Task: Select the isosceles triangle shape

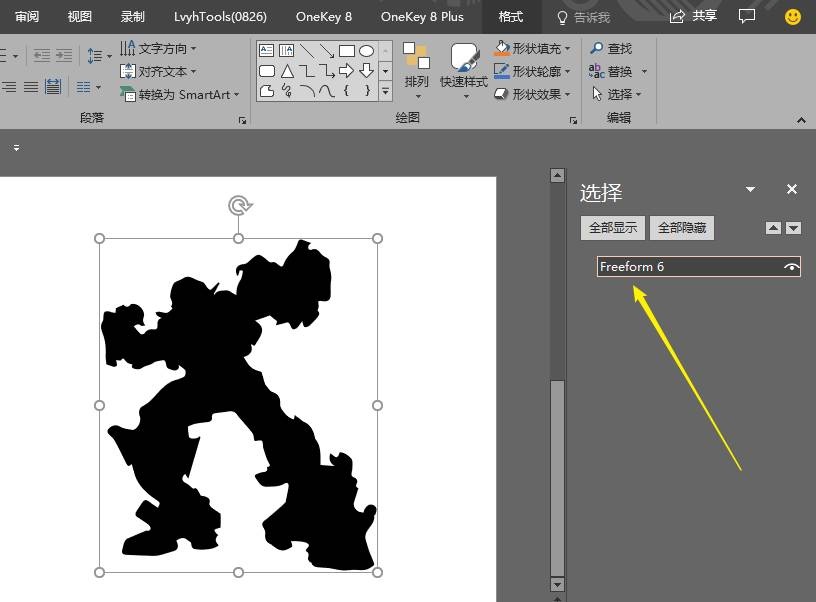Action: (x=287, y=71)
